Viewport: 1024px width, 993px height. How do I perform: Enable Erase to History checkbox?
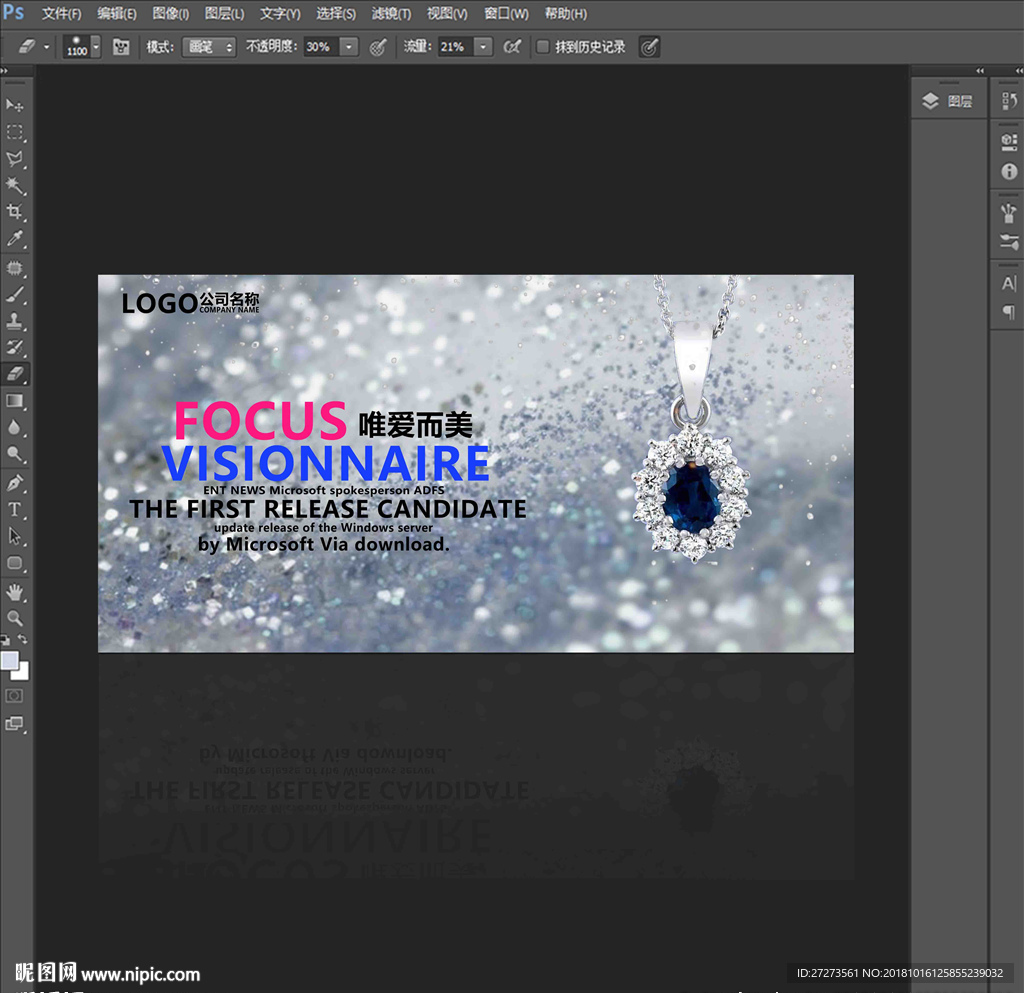click(x=542, y=46)
